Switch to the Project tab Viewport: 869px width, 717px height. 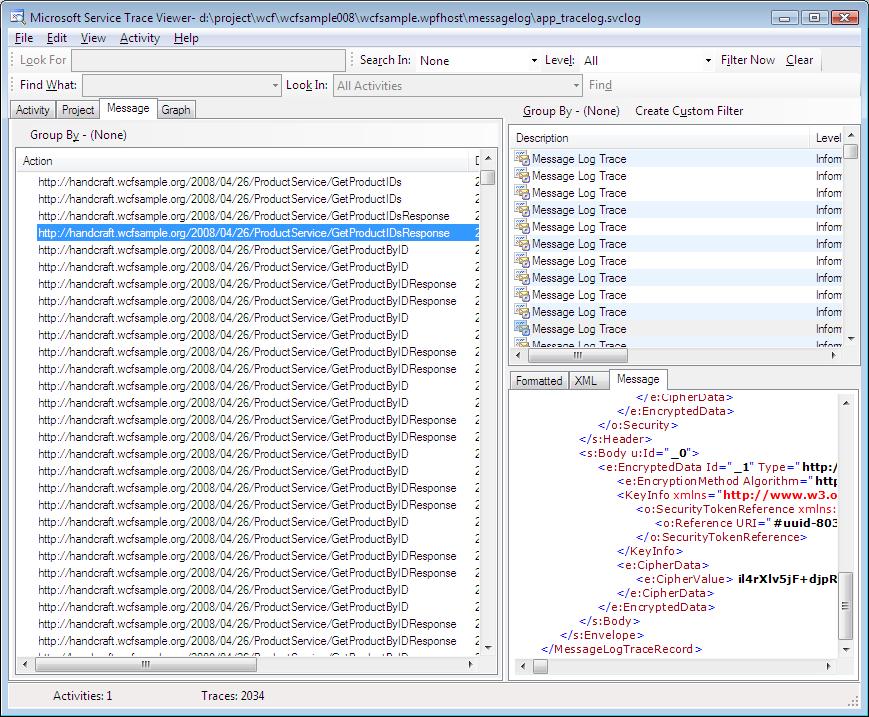pos(78,110)
